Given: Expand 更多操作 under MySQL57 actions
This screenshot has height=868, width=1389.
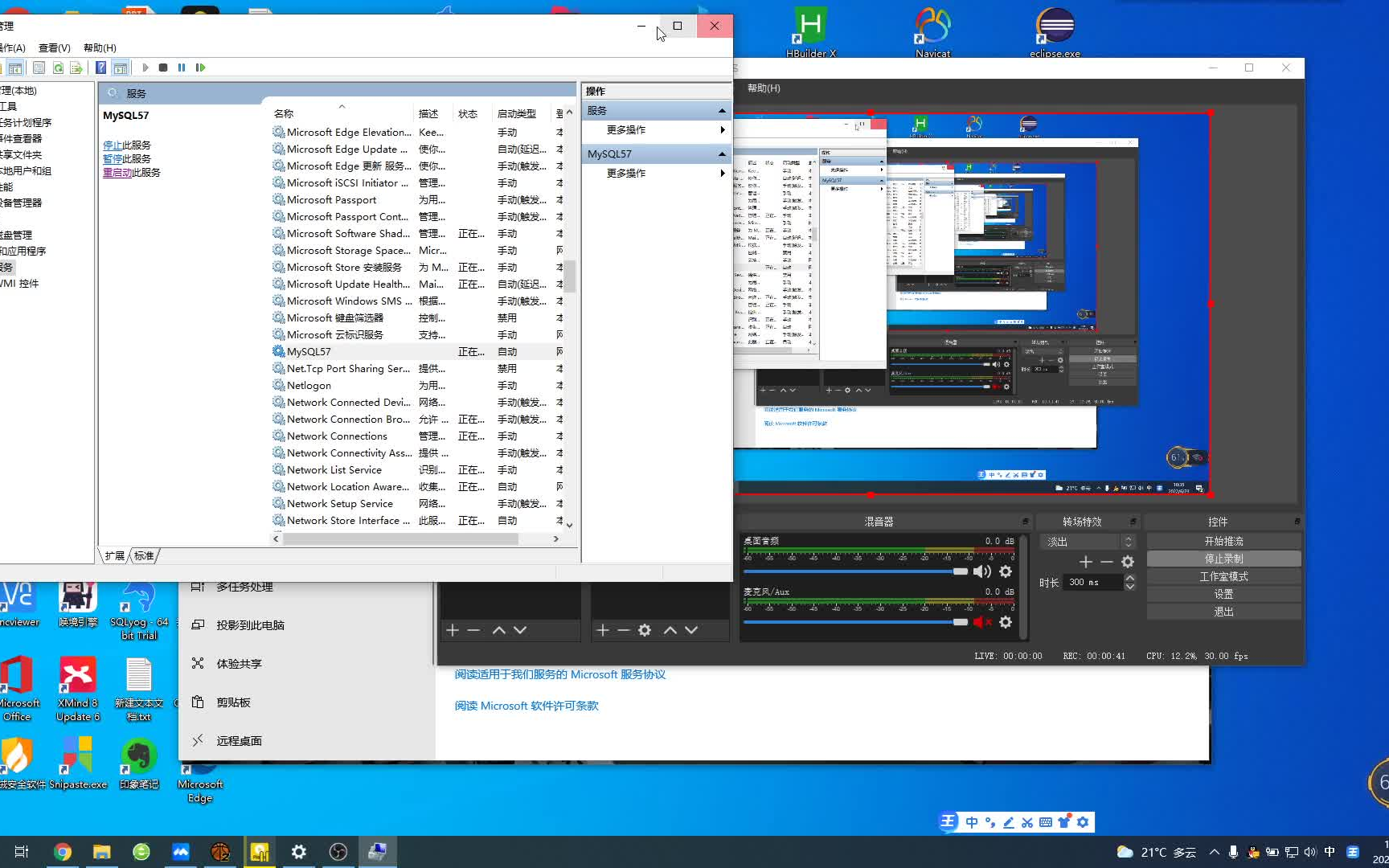Looking at the screenshot, I should 657,174.
